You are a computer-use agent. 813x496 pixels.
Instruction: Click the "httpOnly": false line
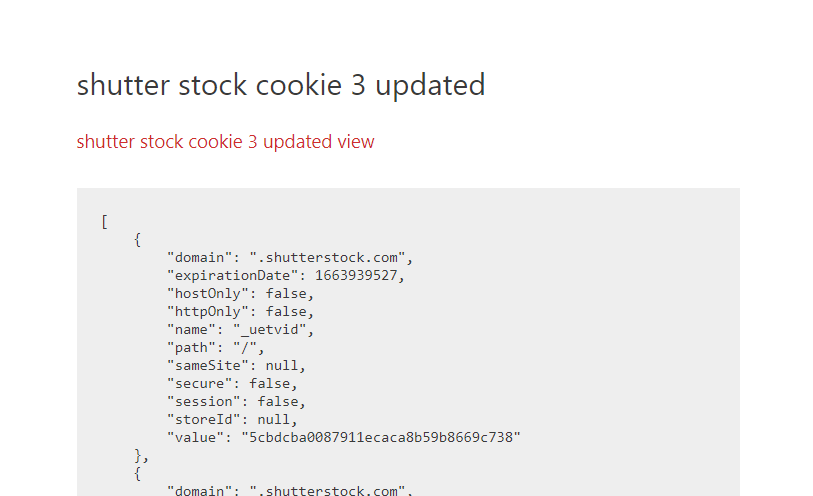(x=241, y=311)
